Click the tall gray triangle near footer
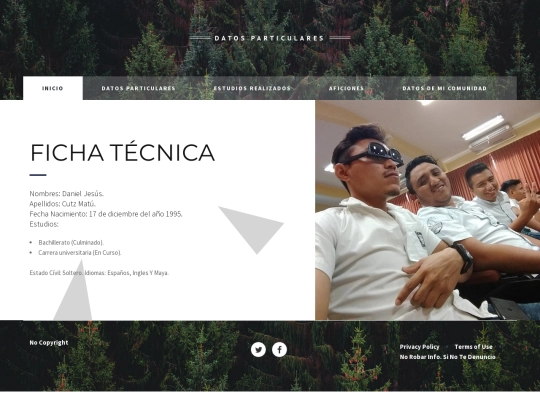This screenshot has height=405, width=540. pos(74,290)
